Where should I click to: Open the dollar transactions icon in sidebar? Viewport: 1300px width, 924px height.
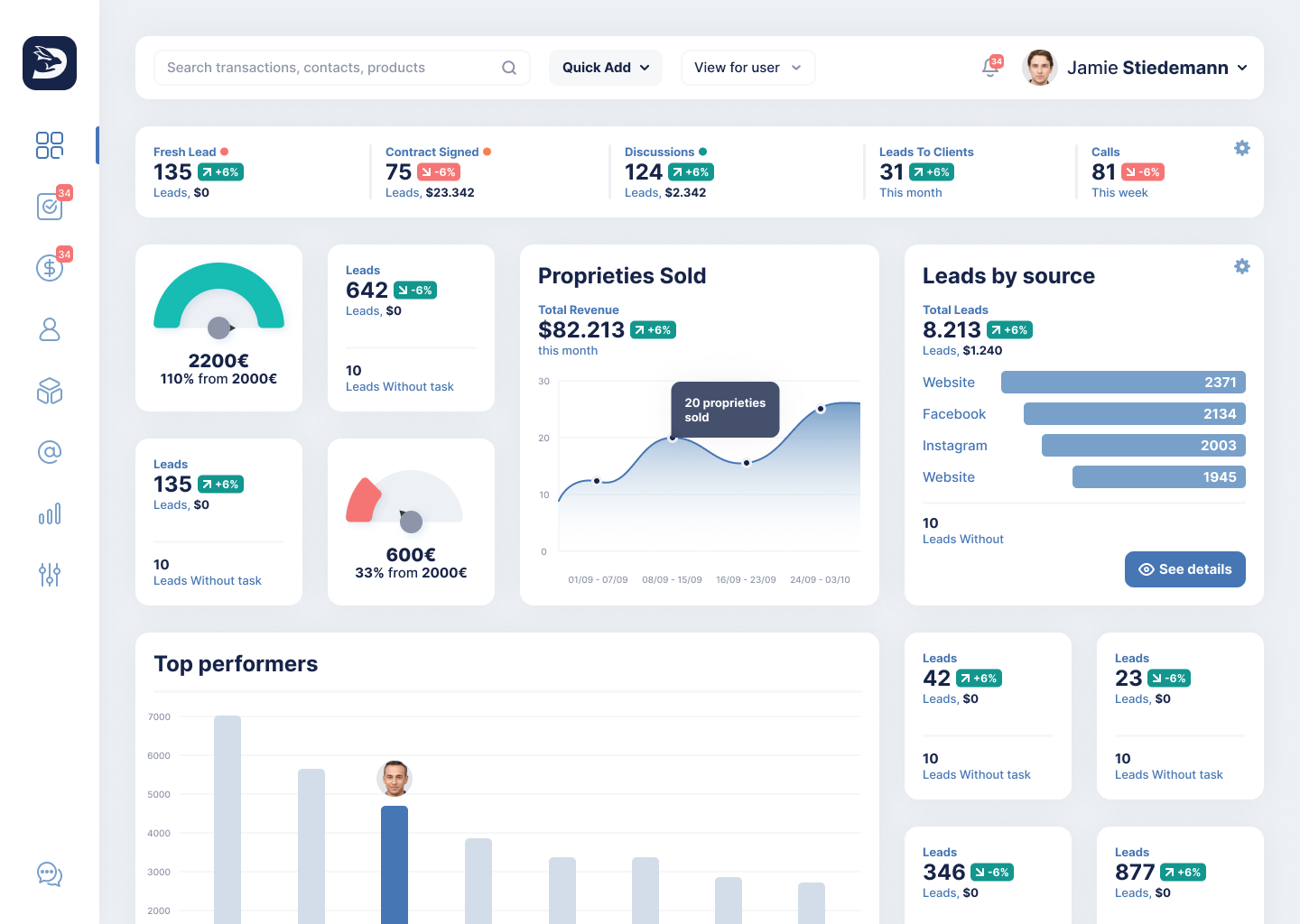point(50,268)
